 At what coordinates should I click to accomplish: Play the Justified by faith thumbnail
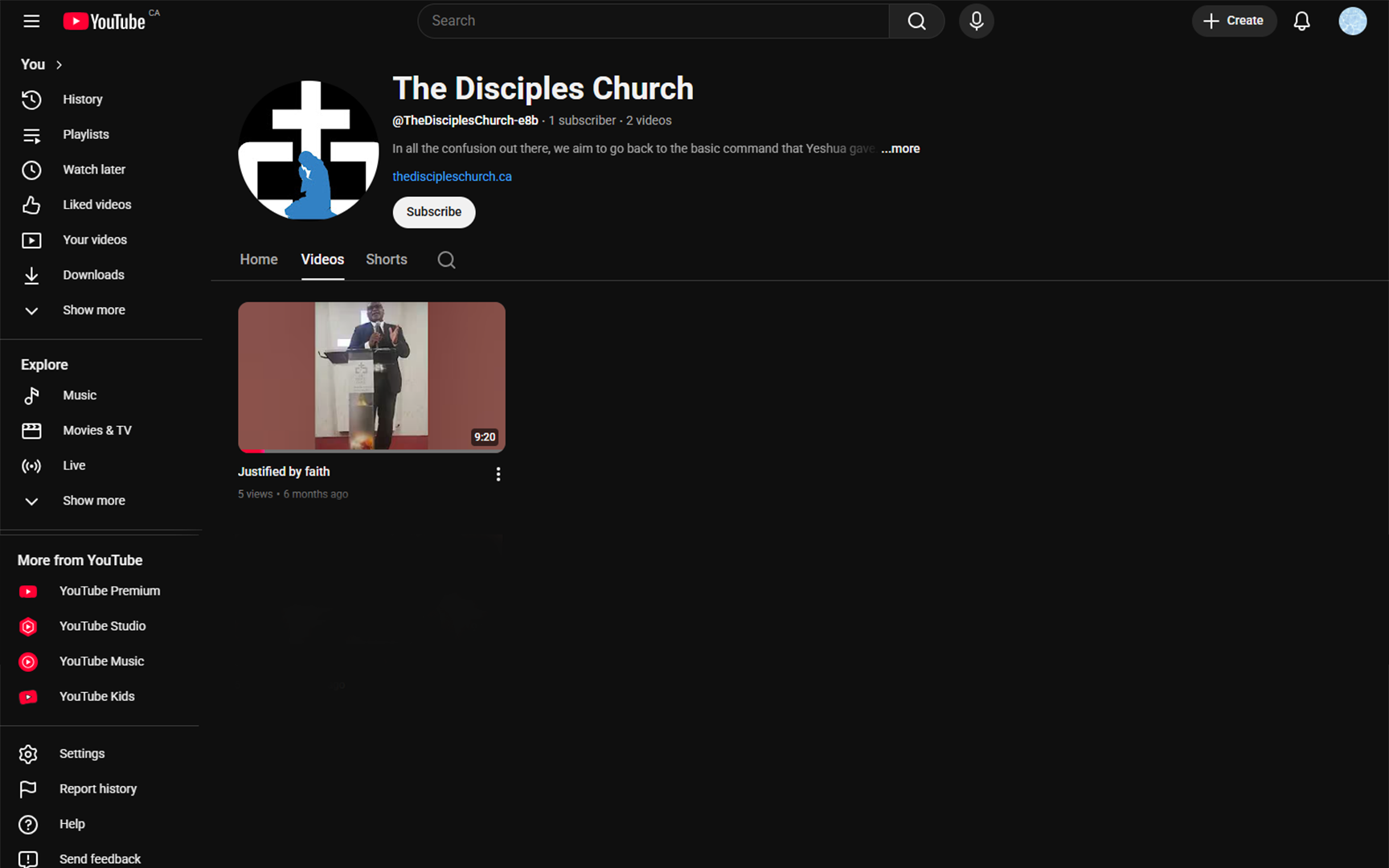point(371,377)
